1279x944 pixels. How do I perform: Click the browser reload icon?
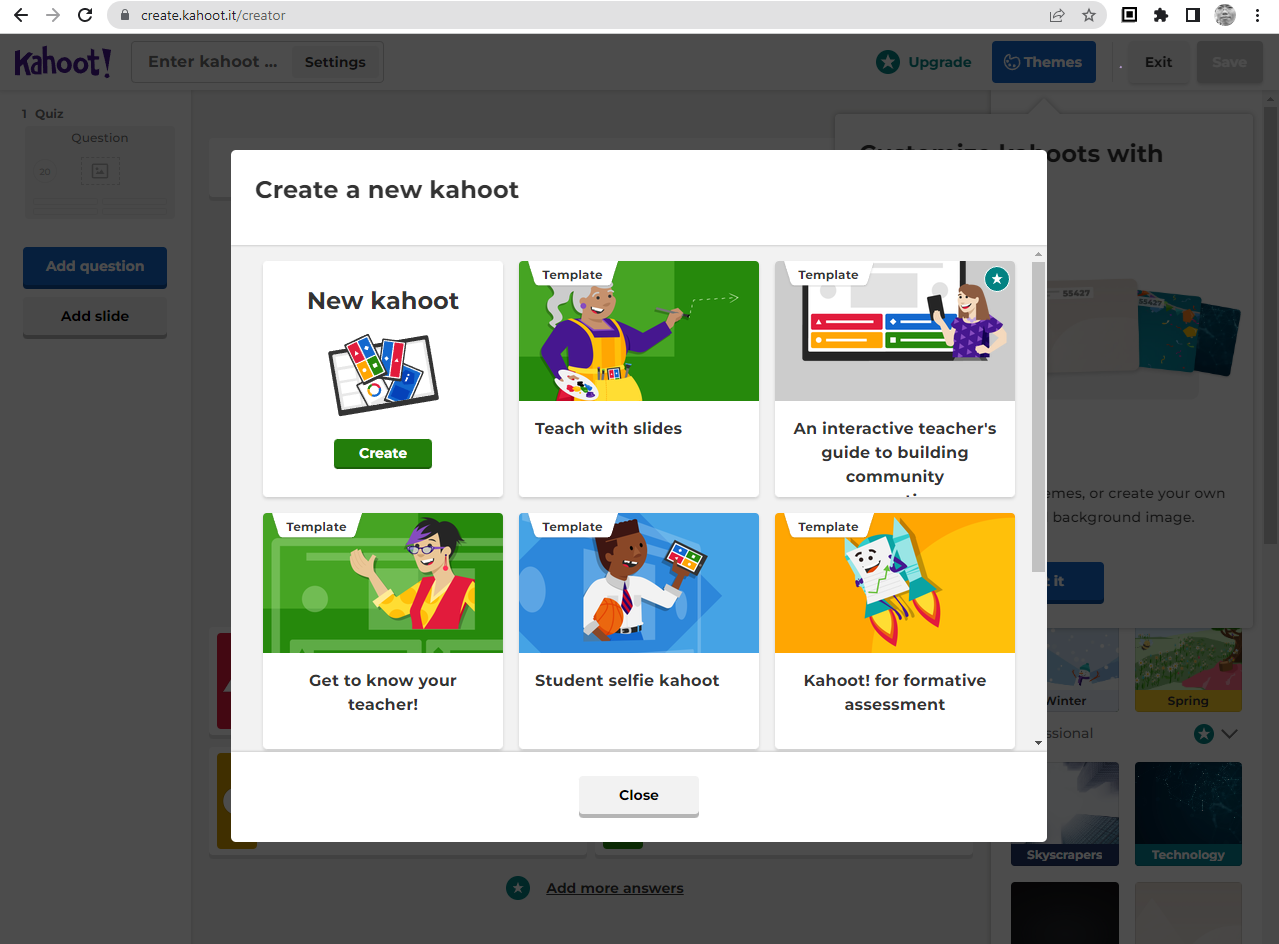(x=85, y=15)
